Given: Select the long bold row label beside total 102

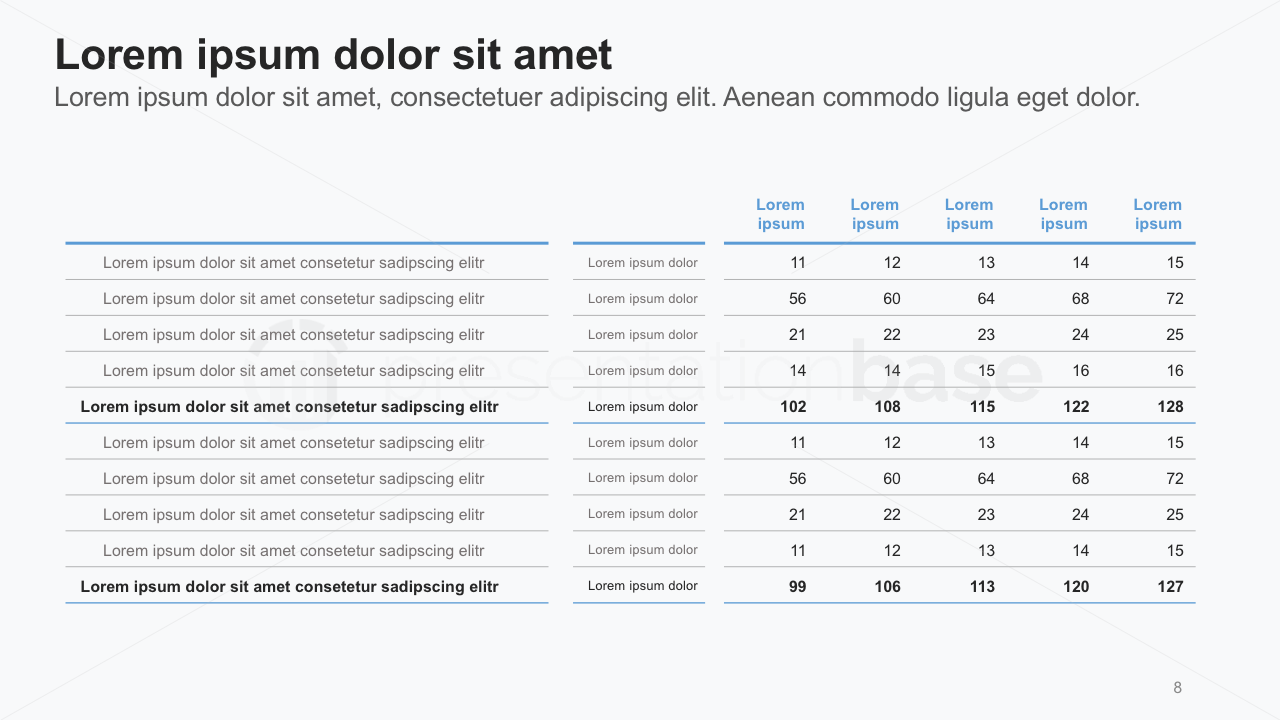Looking at the screenshot, I should (289, 407).
